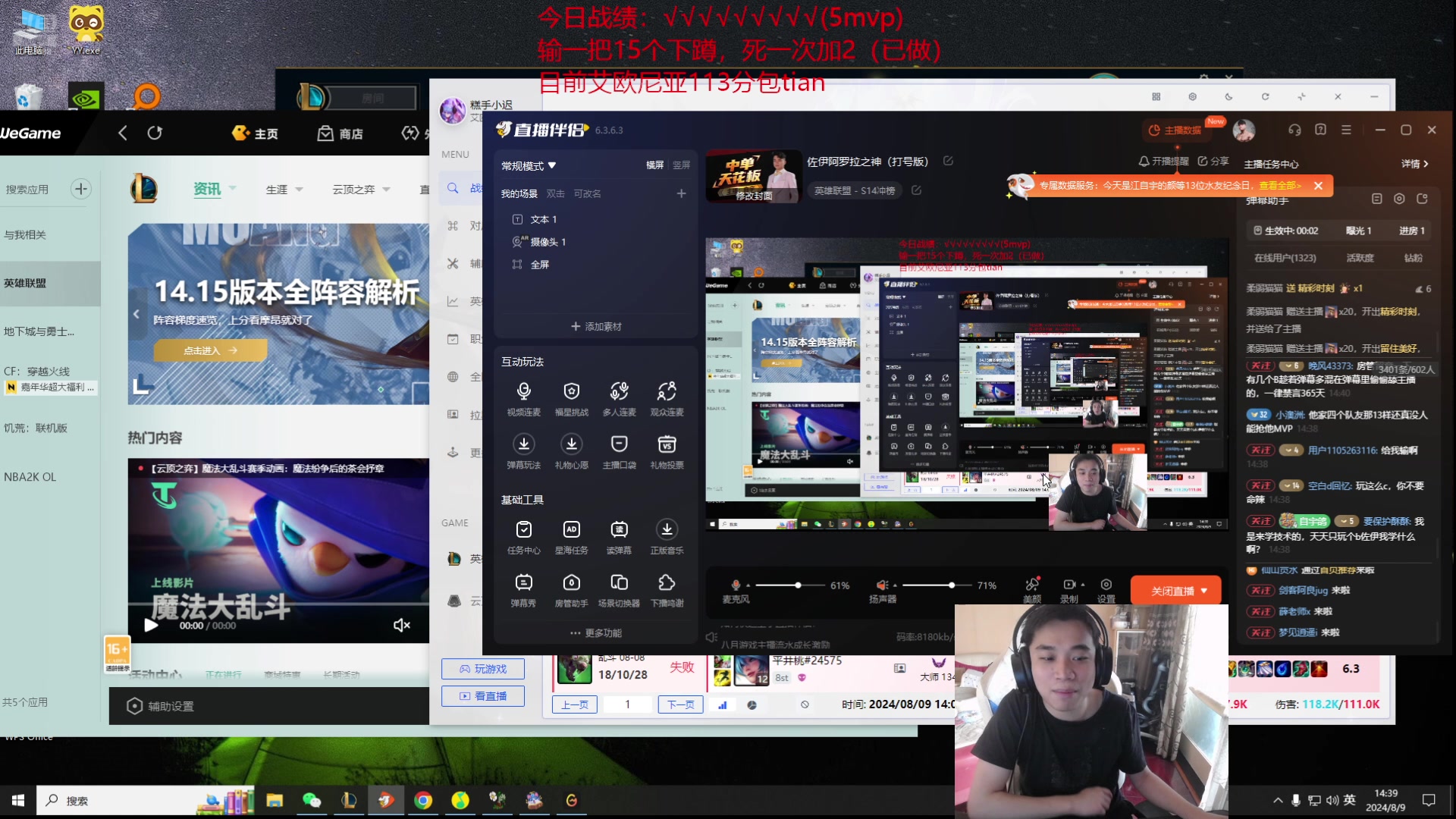
Task: Open 视频连麦 video co-streaming
Action: [523, 392]
